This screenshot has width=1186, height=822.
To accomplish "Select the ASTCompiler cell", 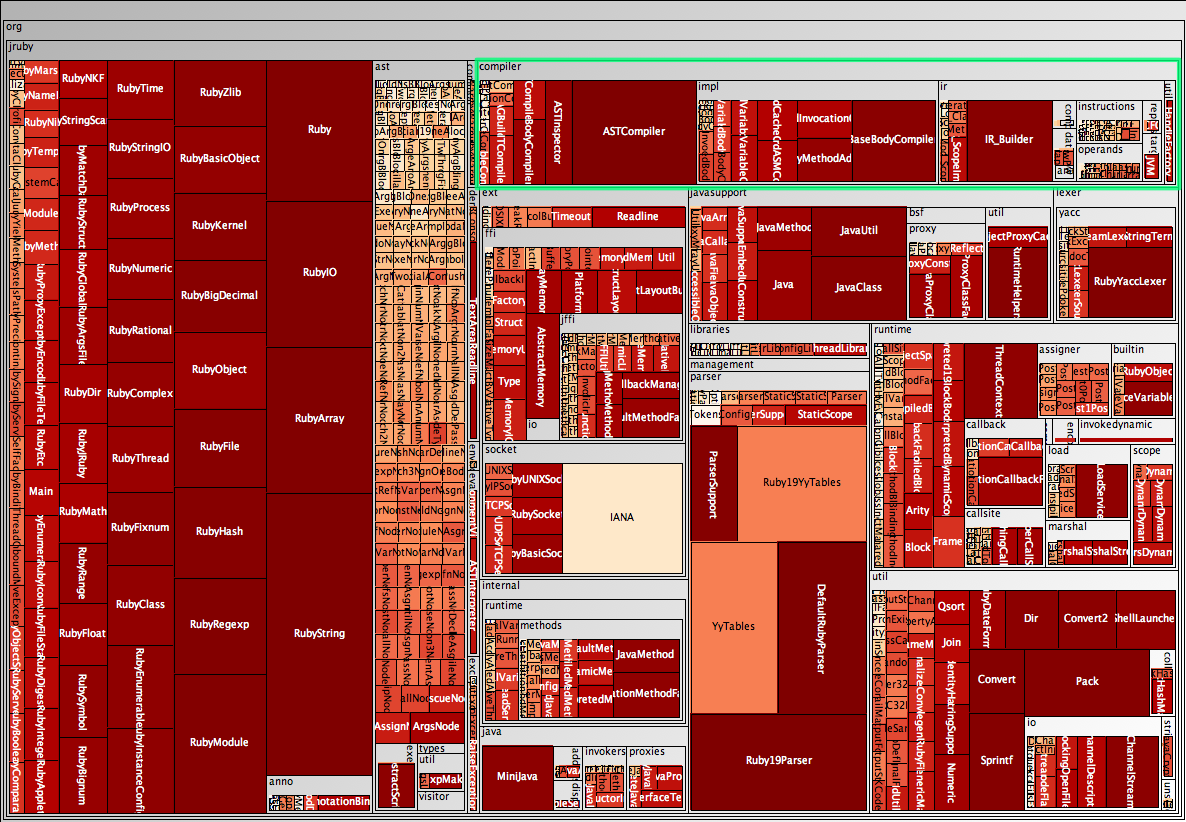I will coord(633,131).
